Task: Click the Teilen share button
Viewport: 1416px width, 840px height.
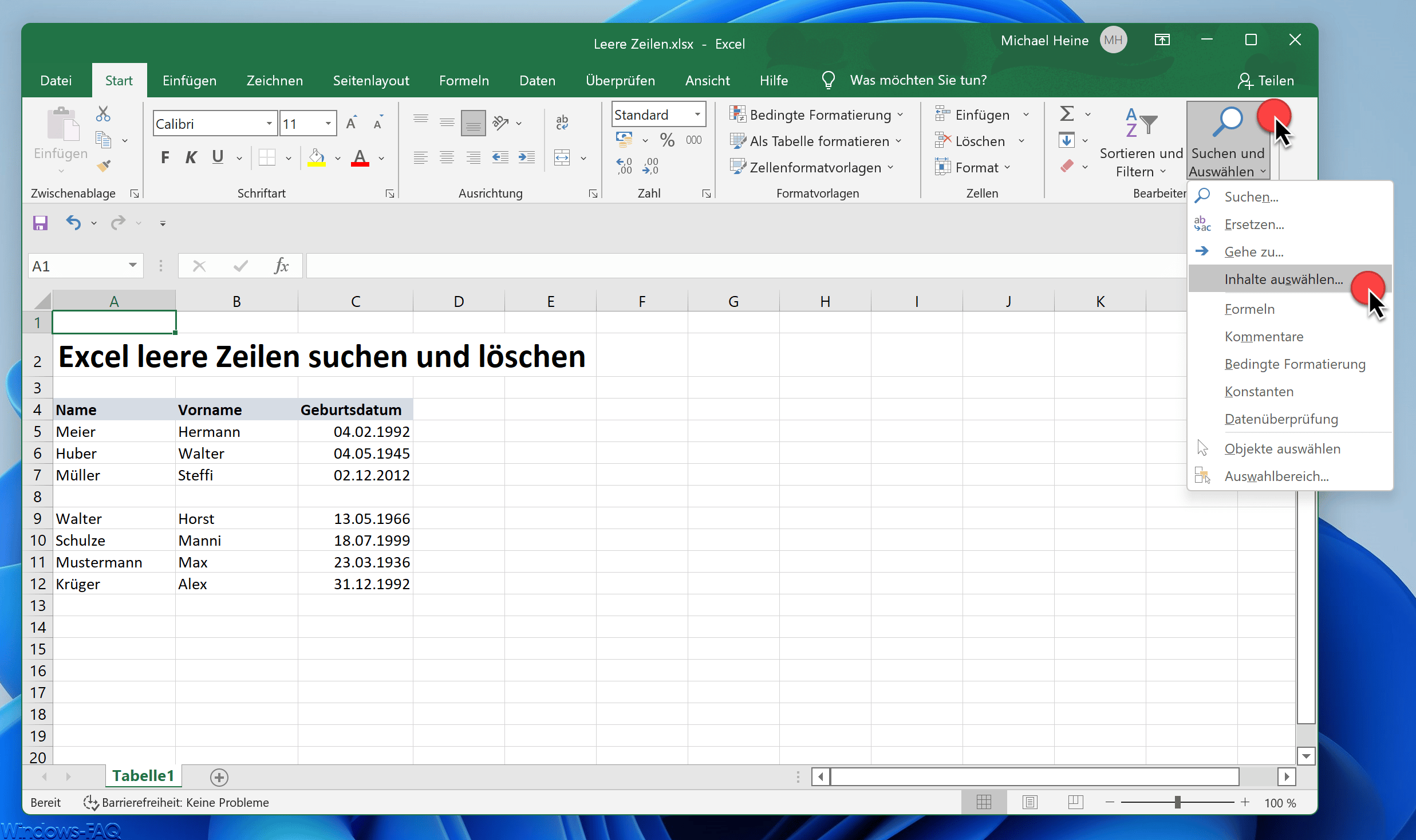Action: [1265, 81]
